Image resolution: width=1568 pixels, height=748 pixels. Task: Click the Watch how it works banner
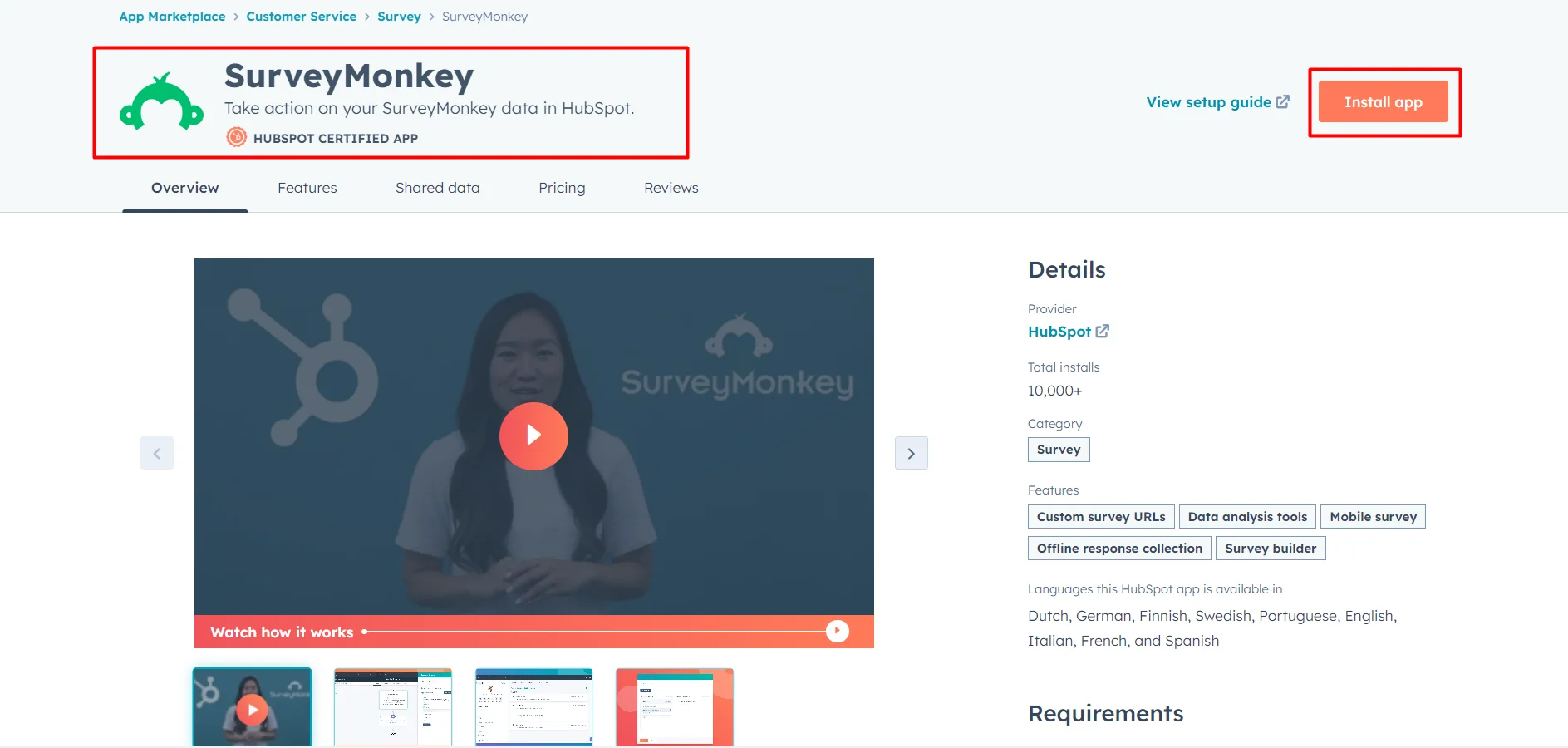coord(534,632)
